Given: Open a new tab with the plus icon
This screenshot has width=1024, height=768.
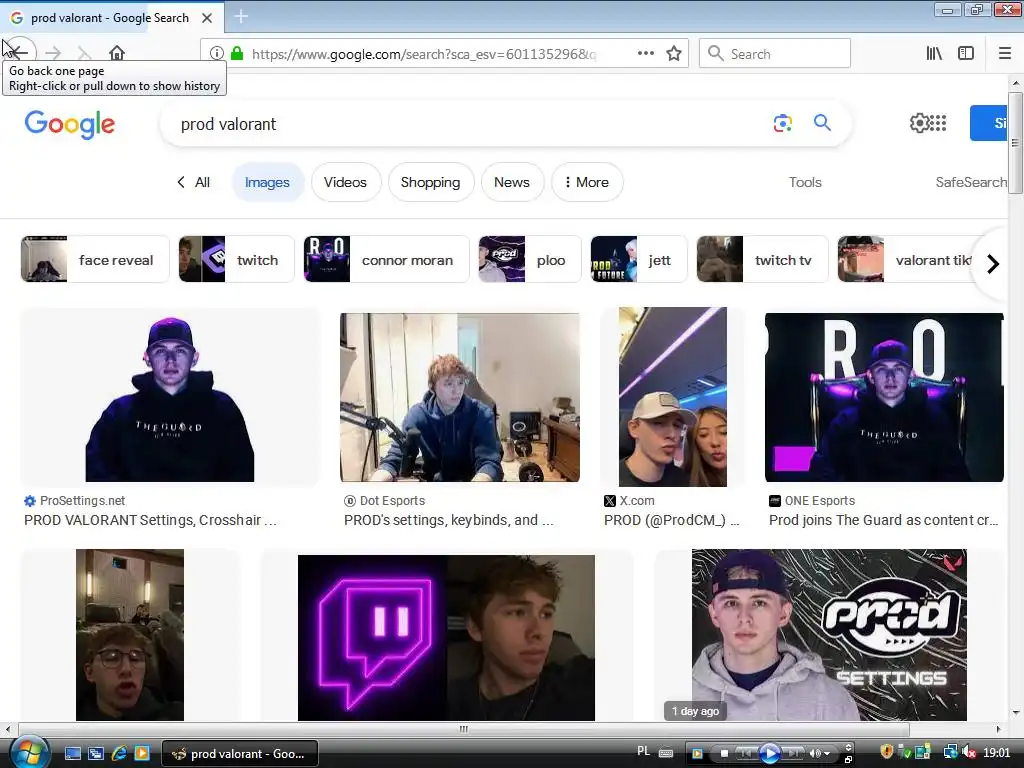Looking at the screenshot, I should coord(241,16).
